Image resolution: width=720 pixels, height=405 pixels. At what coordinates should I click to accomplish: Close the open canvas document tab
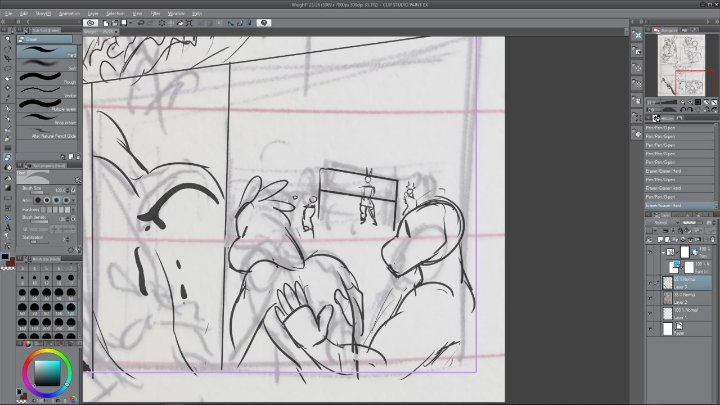pos(116,32)
